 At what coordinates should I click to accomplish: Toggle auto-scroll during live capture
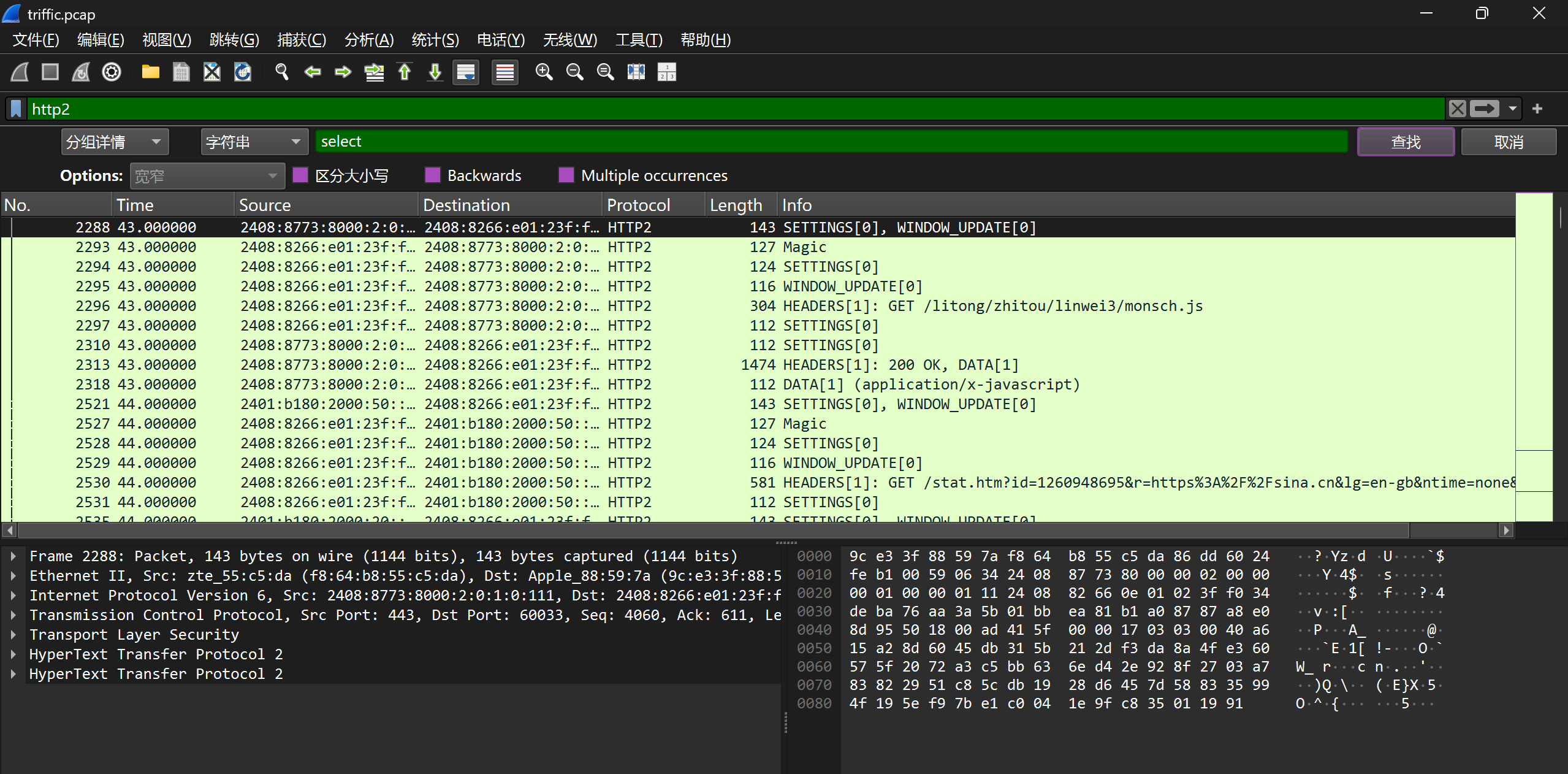point(466,72)
